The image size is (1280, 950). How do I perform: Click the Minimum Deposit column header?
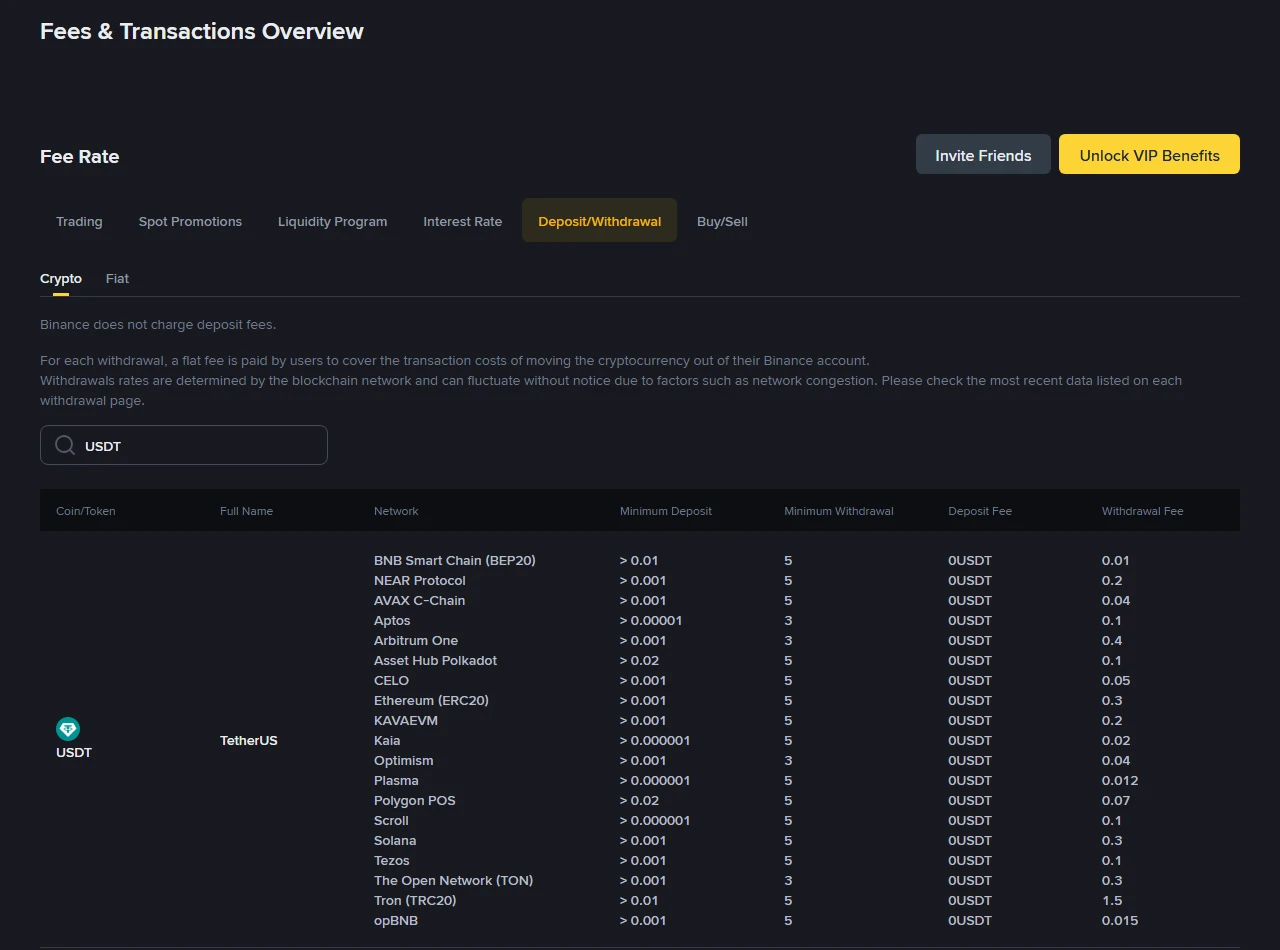pos(666,511)
